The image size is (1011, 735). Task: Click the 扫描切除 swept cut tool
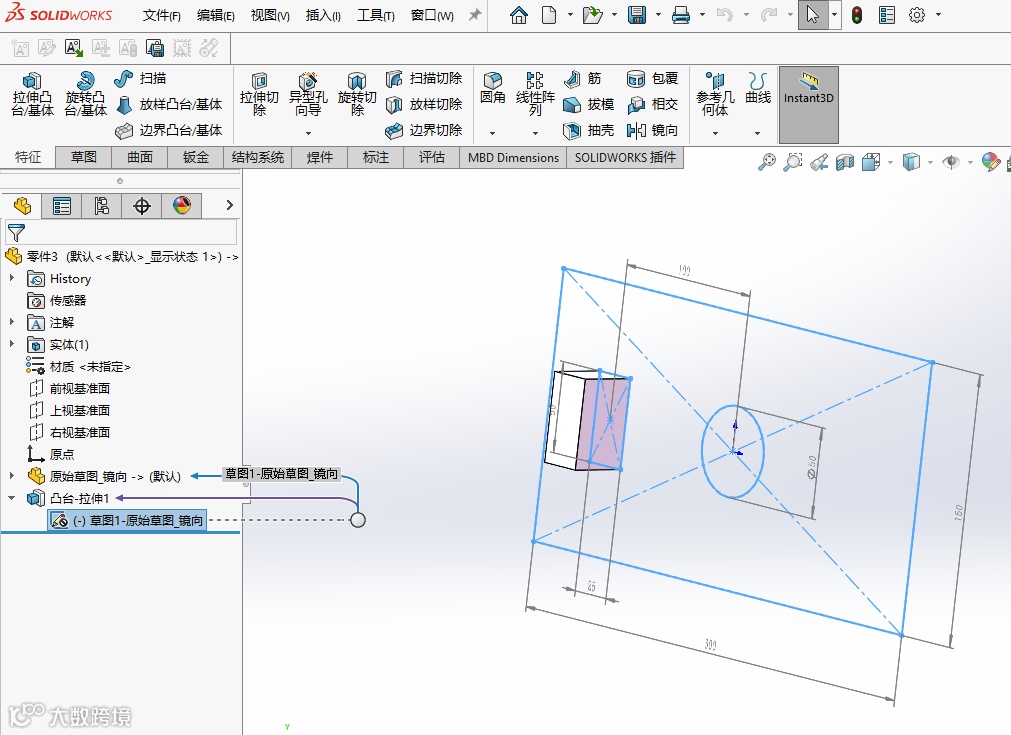click(x=424, y=79)
